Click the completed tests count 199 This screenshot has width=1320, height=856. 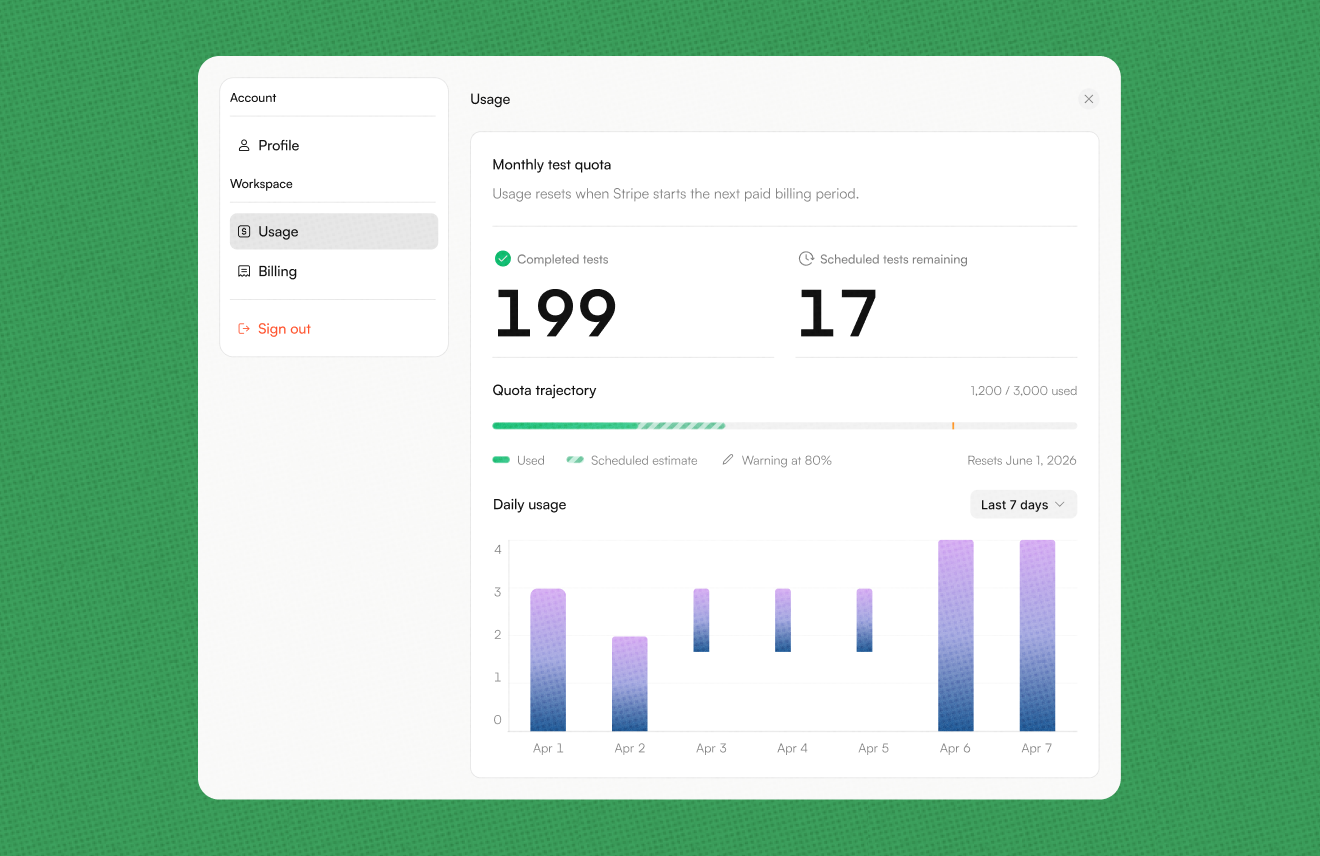(555, 313)
